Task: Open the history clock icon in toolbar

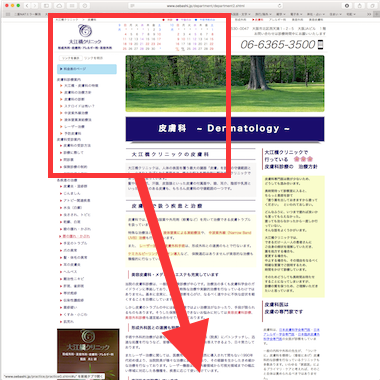Action: (x=85, y=6)
